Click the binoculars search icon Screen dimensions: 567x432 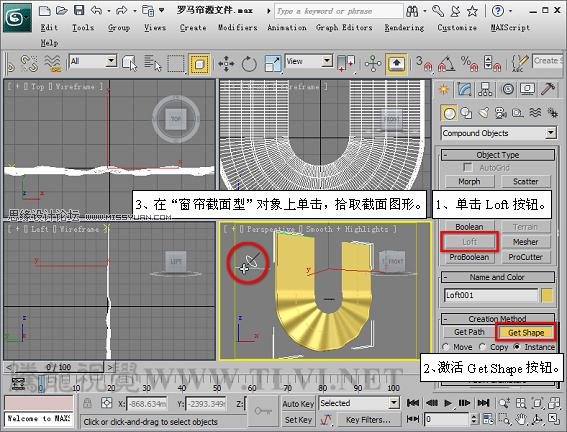coord(412,11)
